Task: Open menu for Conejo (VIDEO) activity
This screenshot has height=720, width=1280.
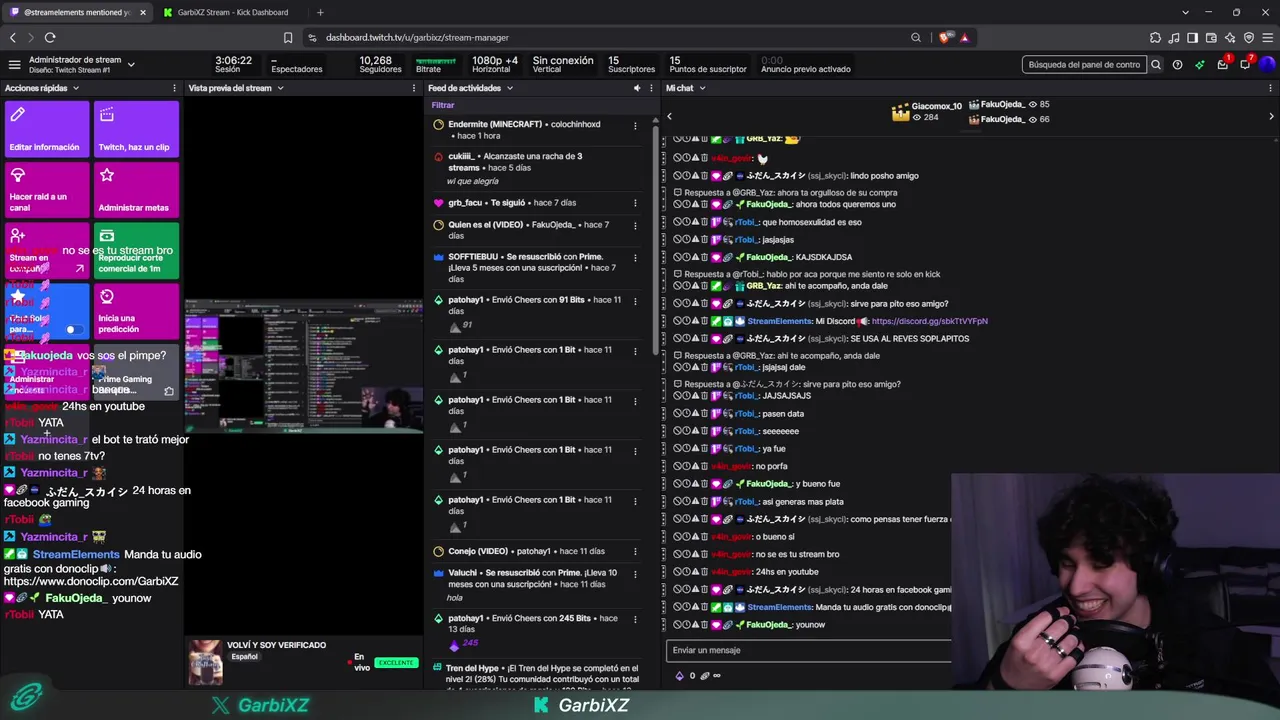Action: click(635, 551)
